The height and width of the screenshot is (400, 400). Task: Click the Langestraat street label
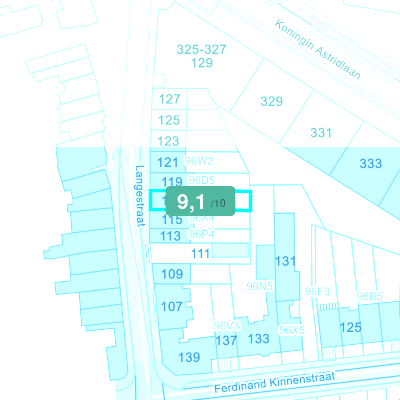140,196
